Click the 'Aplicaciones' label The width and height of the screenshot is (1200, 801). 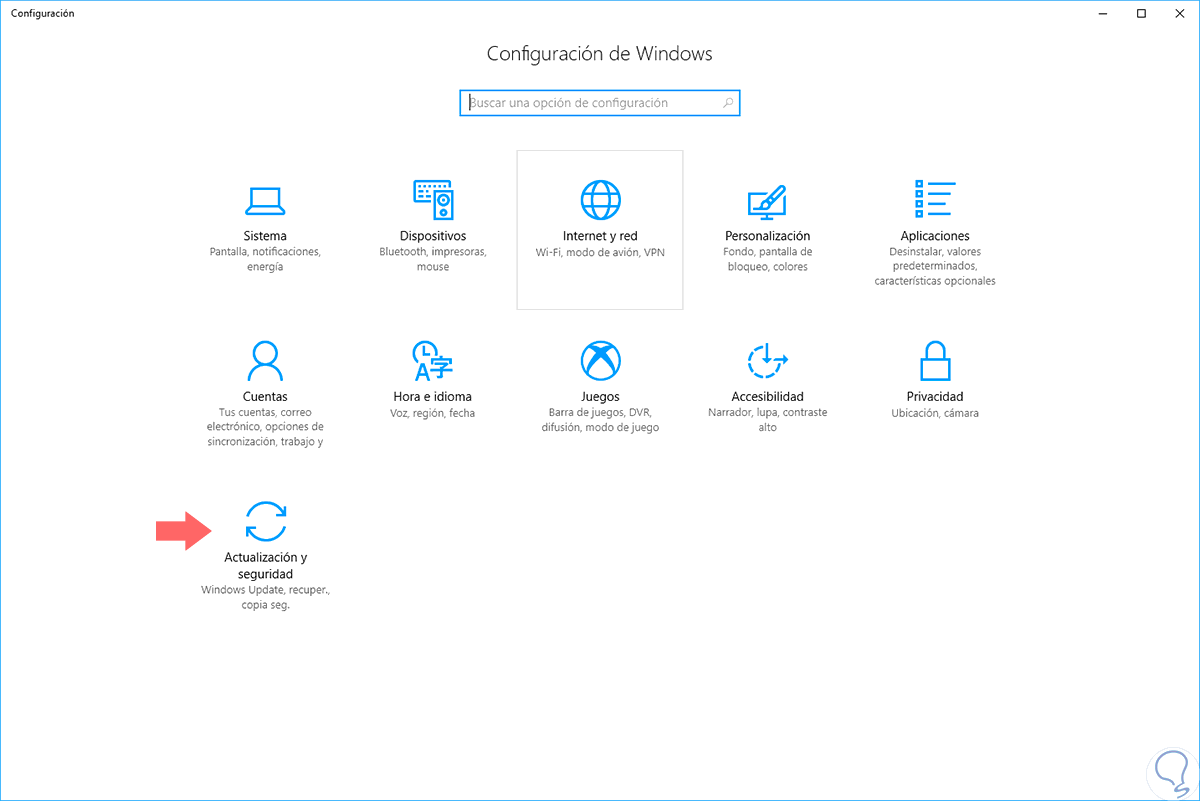pos(935,236)
